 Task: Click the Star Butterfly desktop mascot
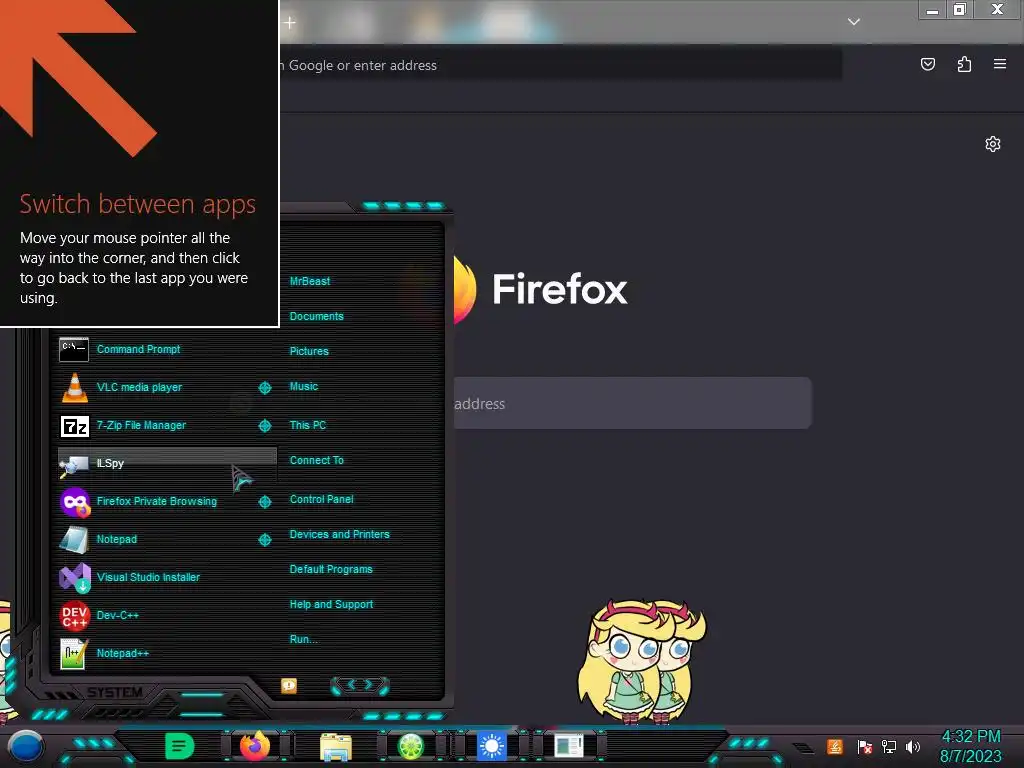pyautogui.click(x=641, y=661)
